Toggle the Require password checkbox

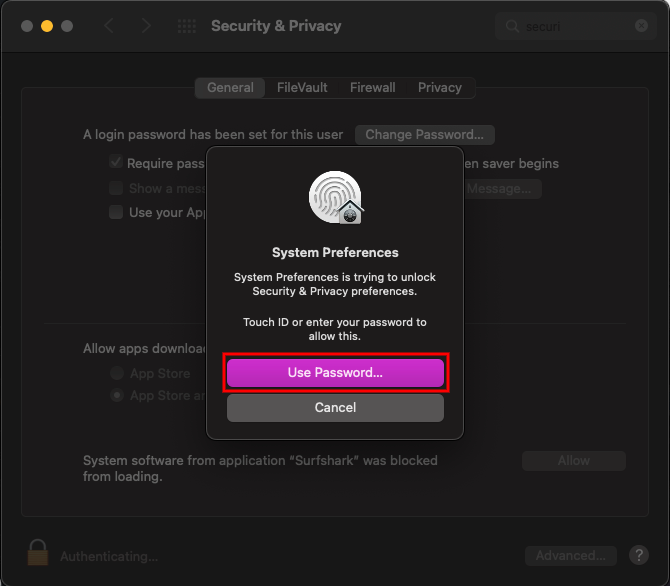(x=116, y=162)
